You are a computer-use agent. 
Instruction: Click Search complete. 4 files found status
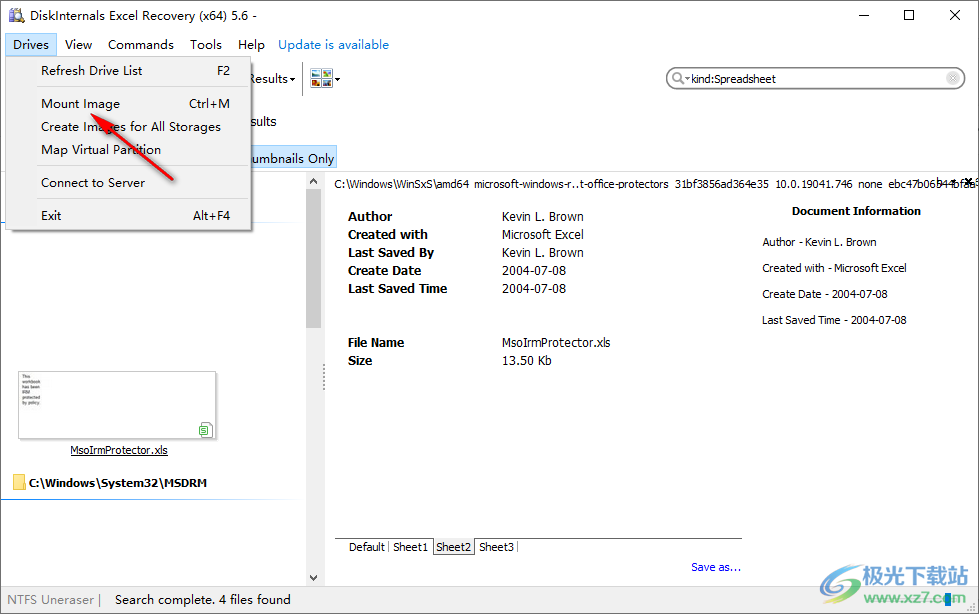(x=203, y=600)
